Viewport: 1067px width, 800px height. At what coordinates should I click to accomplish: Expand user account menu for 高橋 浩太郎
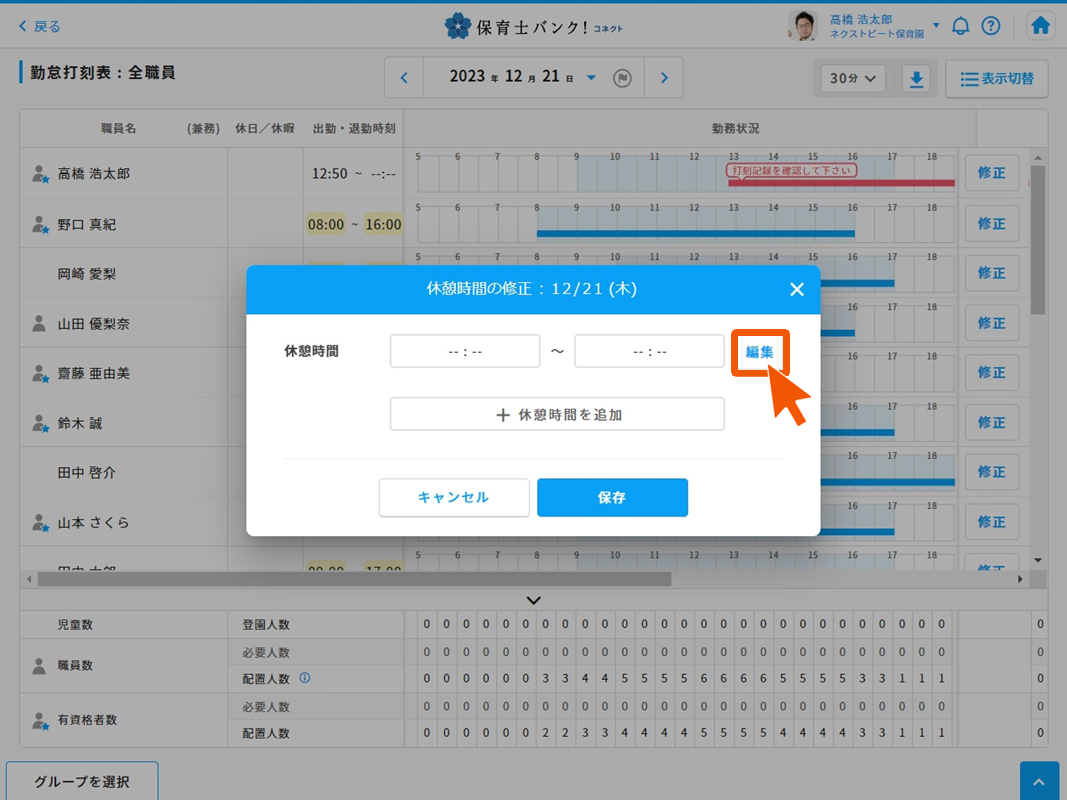point(936,25)
